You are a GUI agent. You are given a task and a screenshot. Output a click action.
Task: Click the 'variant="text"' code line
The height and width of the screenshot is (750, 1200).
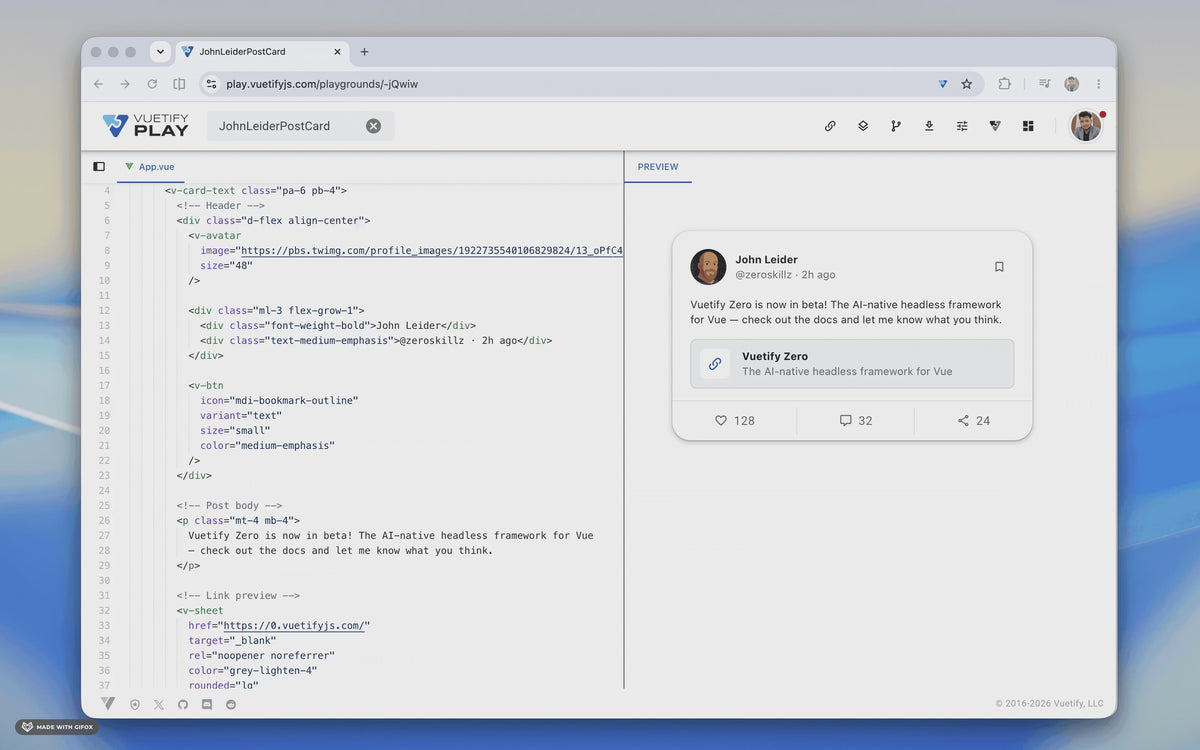(241, 416)
